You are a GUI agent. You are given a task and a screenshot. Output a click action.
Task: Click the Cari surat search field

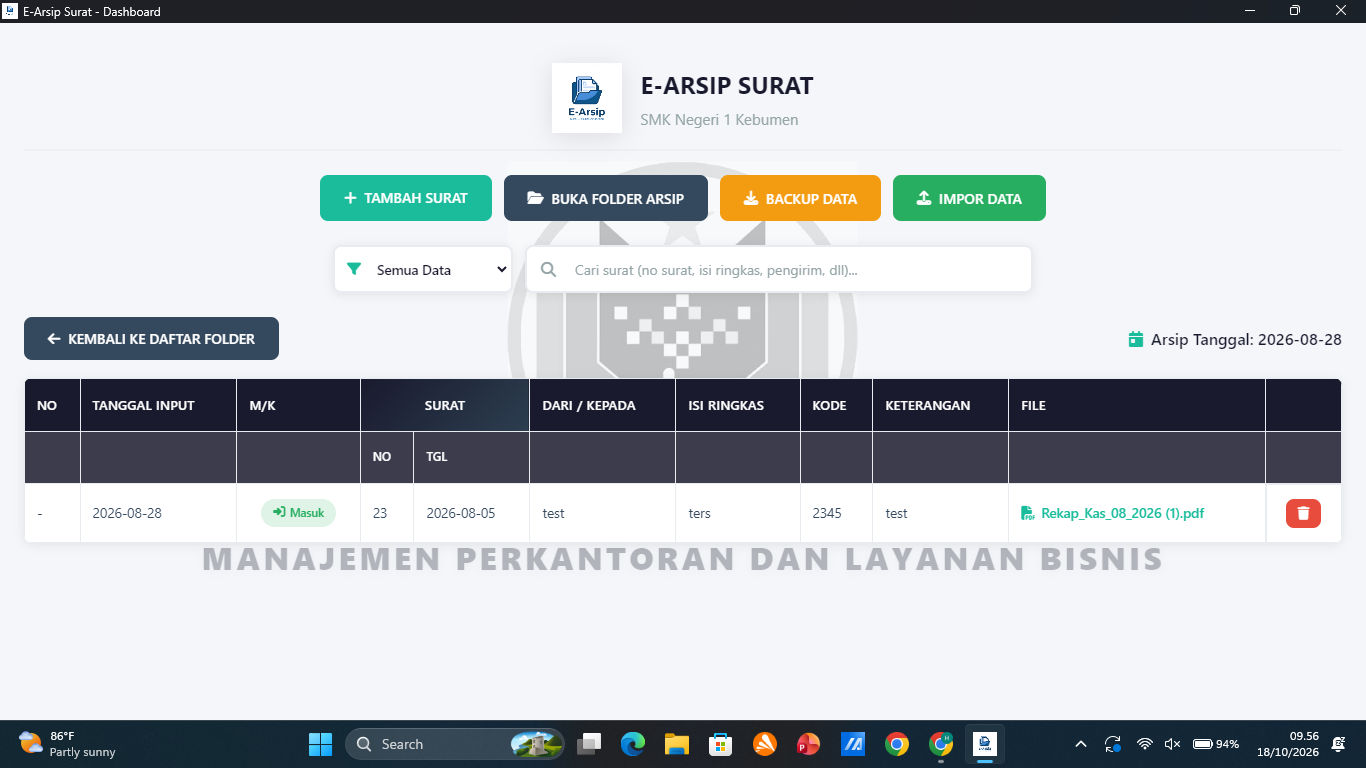coord(779,269)
